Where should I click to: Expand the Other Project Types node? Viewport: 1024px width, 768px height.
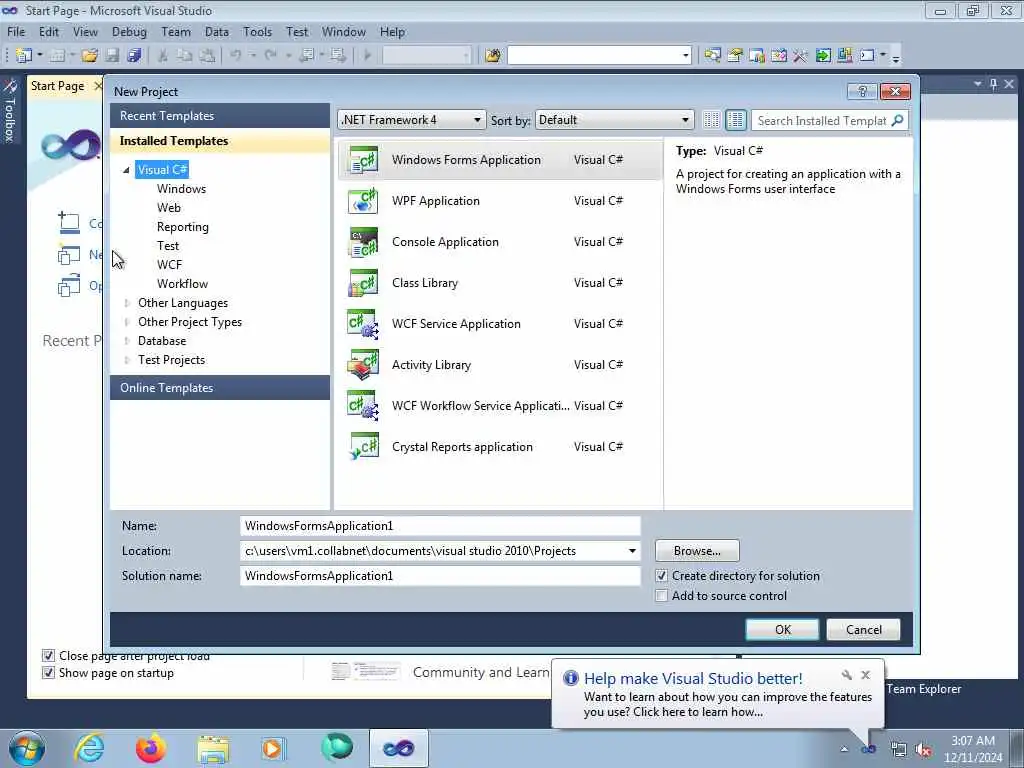click(x=127, y=322)
